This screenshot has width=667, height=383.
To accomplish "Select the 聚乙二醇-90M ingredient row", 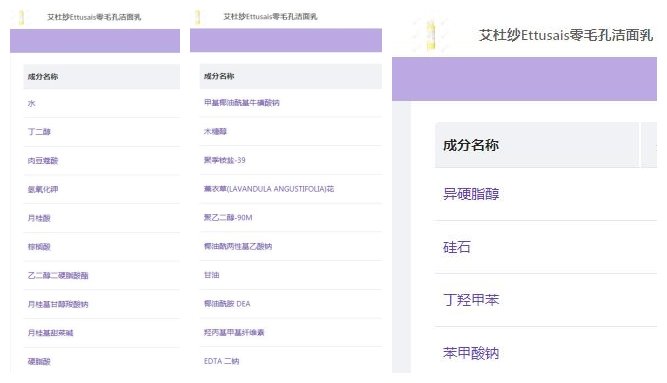I will click(291, 217).
